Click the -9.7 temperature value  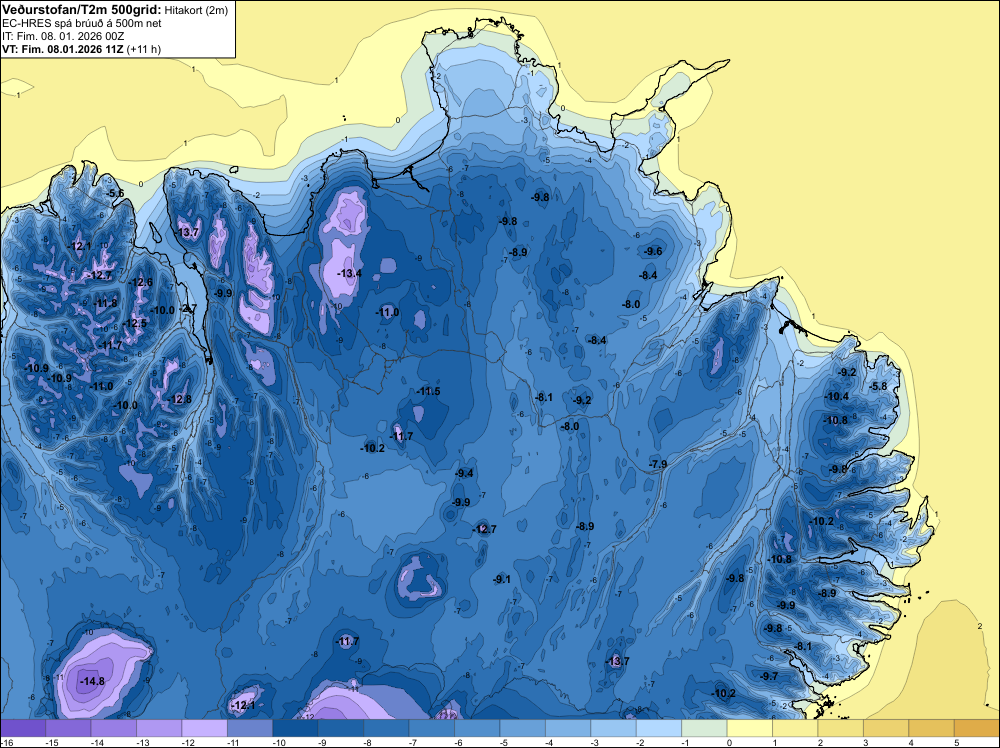(x=769, y=676)
